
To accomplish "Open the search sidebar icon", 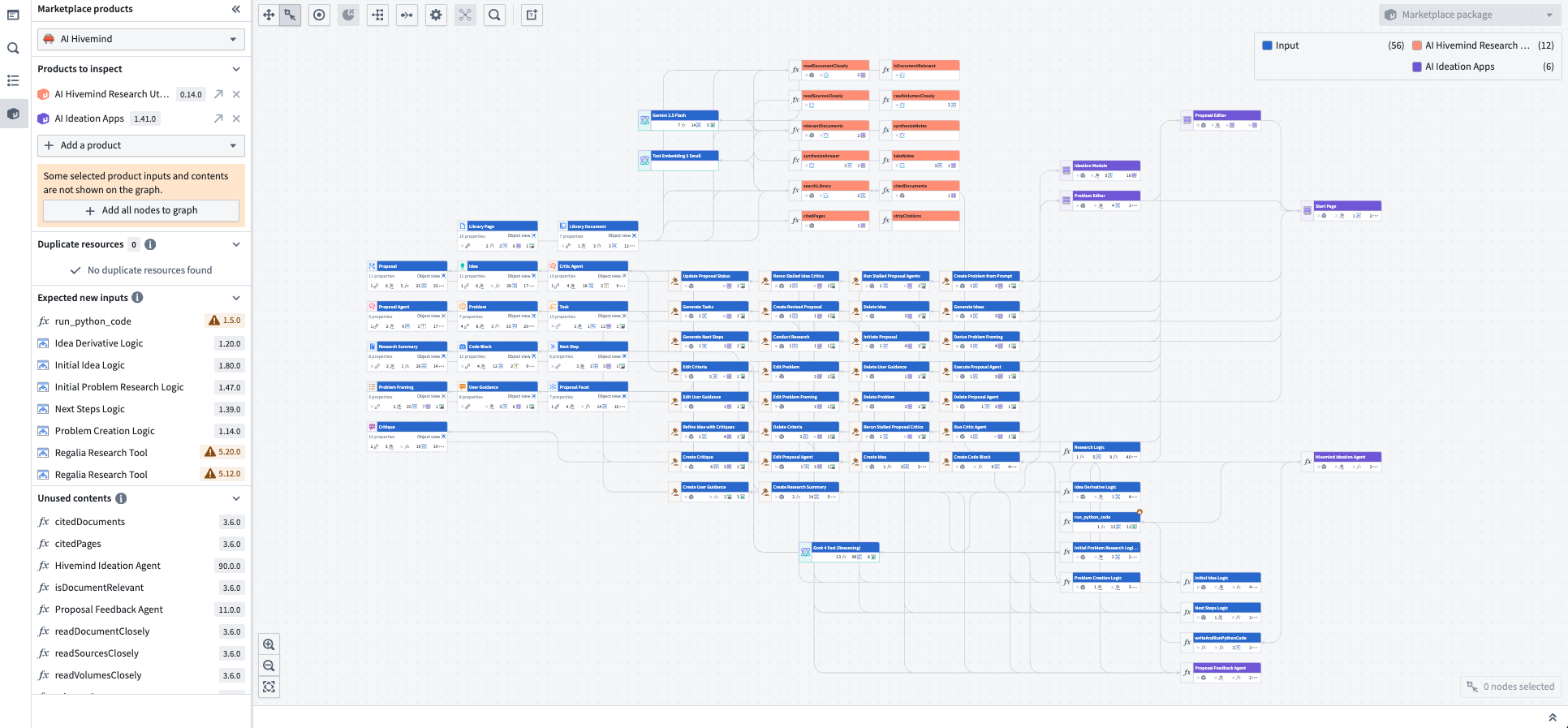I will coord(13,48).
